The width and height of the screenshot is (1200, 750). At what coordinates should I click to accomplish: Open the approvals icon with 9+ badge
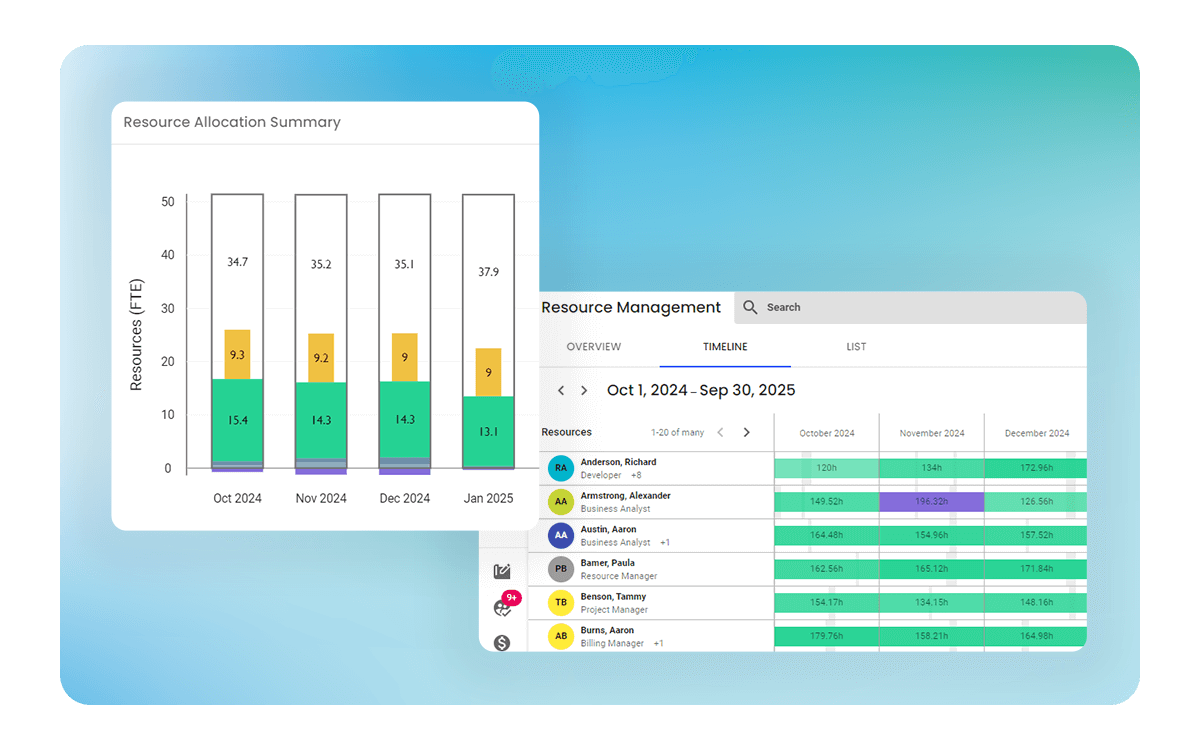point(503,607)
